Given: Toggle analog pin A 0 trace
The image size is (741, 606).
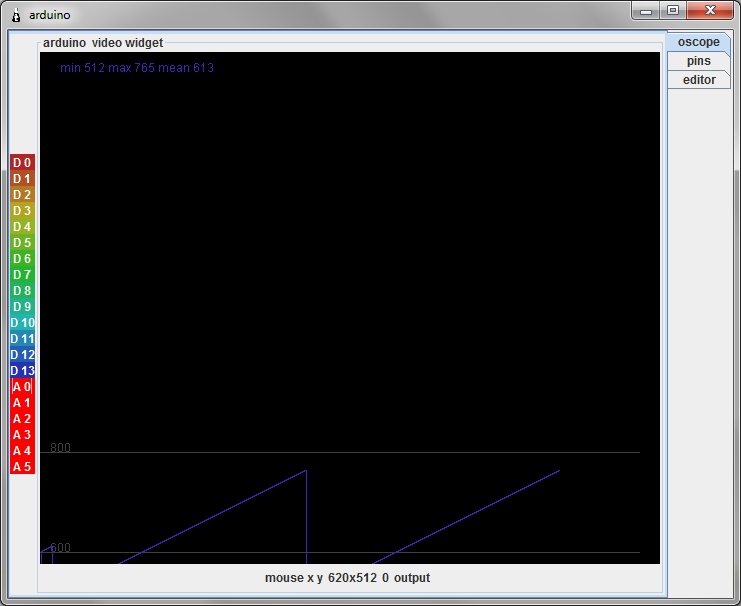Looking at the screenshot, I should [x=22, y=387].
